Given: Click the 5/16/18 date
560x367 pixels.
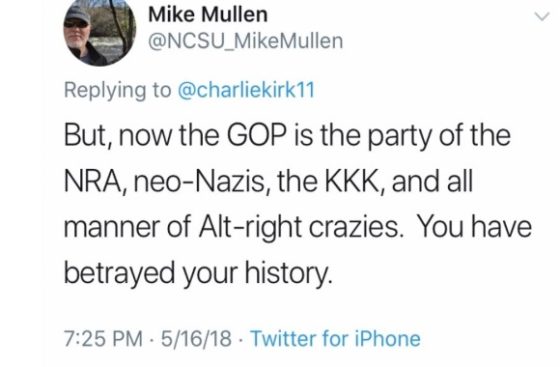Looking at the screenshot, I should (x=196, y=338).
